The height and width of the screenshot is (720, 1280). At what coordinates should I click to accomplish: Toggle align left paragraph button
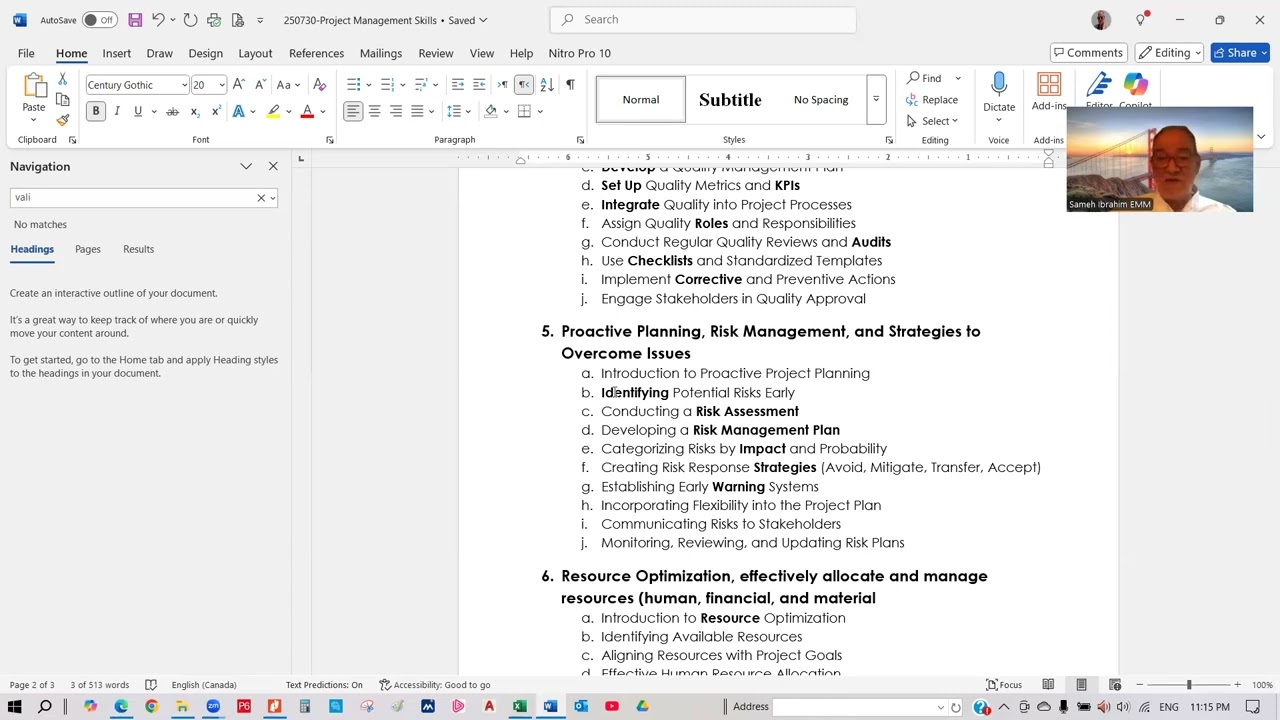[x=353, y=111]
